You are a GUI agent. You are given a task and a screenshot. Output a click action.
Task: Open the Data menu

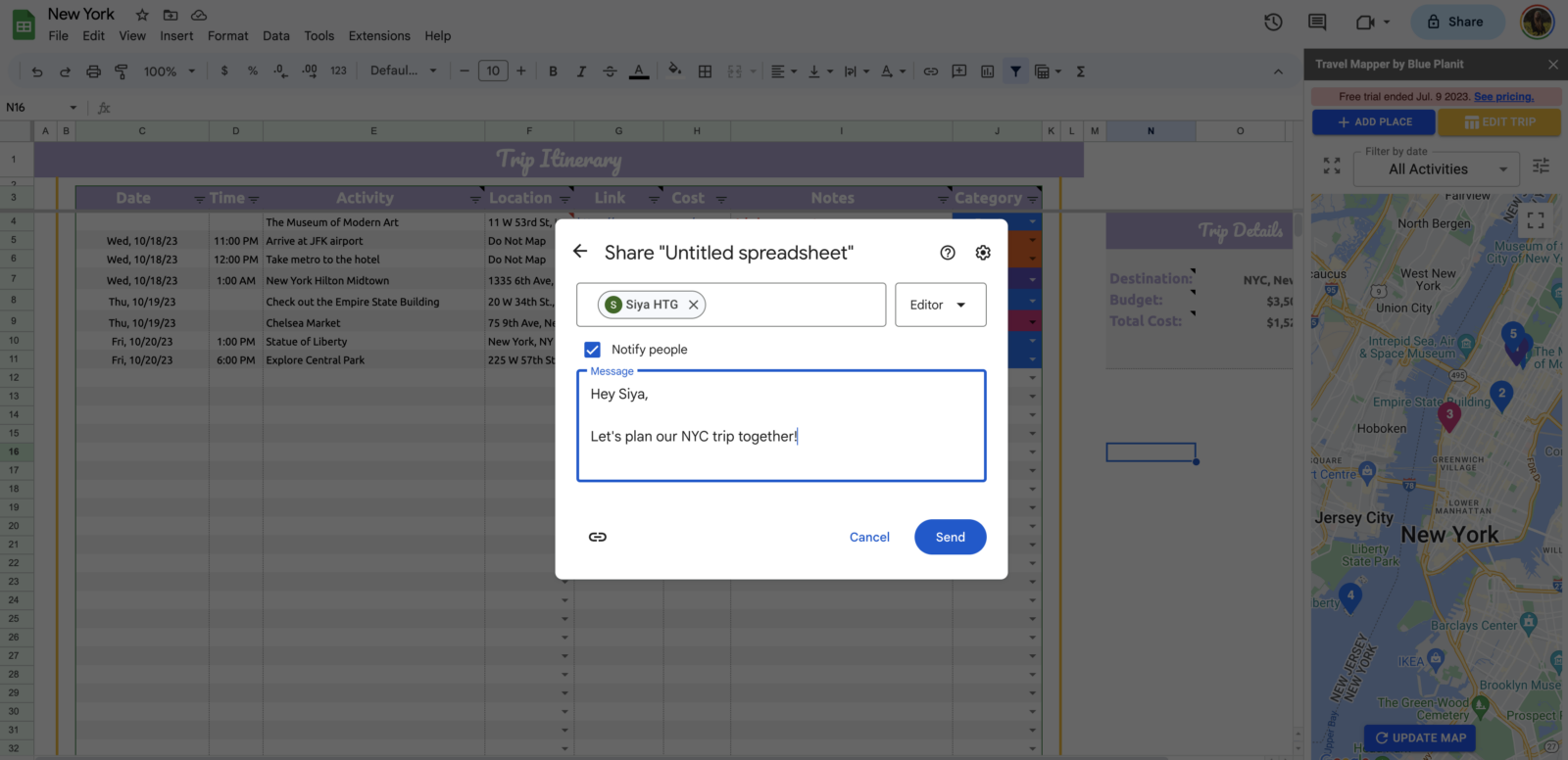click(x=275, y=36)
